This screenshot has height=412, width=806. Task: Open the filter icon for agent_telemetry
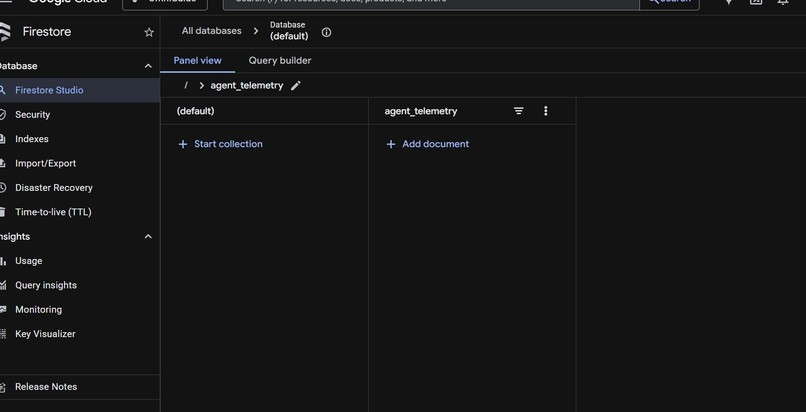(x=519, y=111)
